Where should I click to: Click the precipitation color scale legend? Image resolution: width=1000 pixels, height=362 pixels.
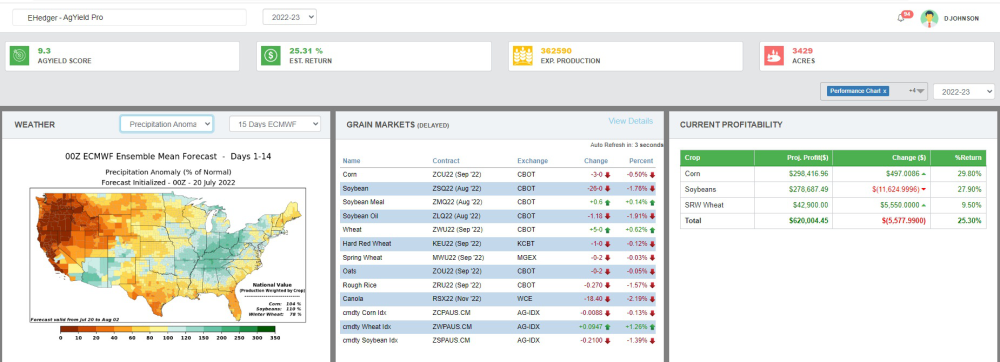(x=168, y=332)
